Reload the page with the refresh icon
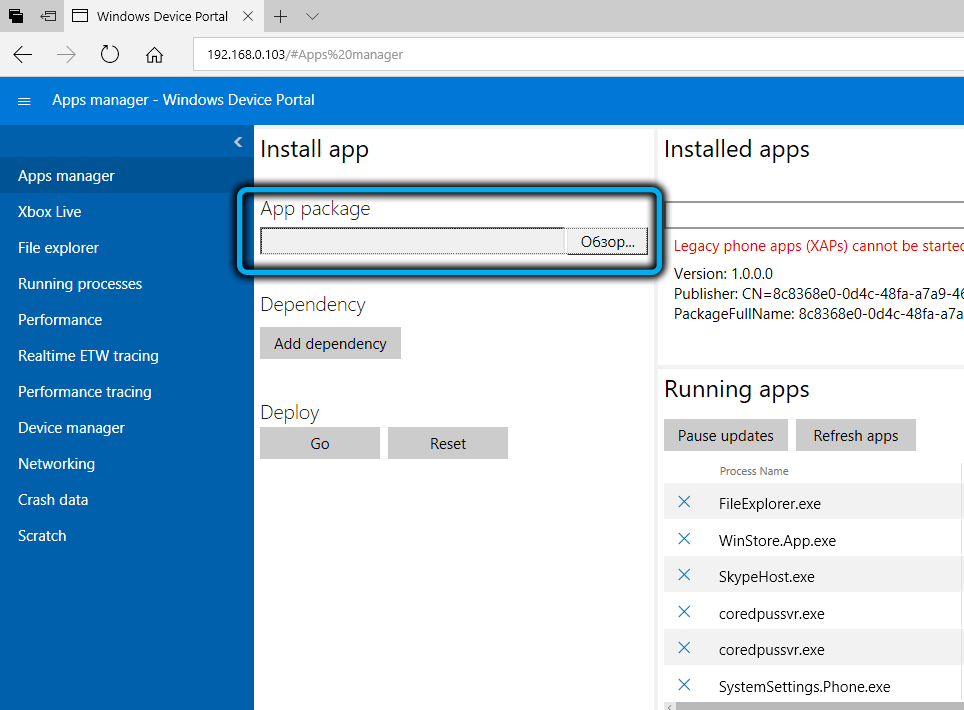 tap(110, 55)
